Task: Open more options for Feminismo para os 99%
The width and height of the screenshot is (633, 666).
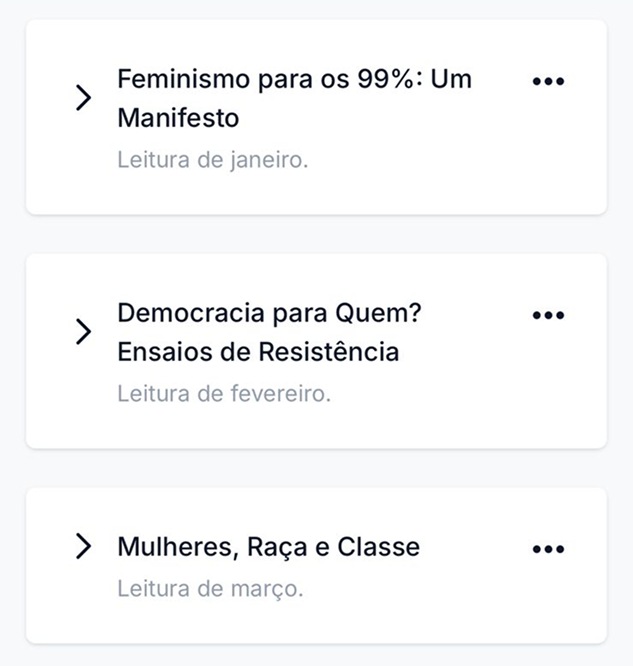Action: tap(548, 82)
